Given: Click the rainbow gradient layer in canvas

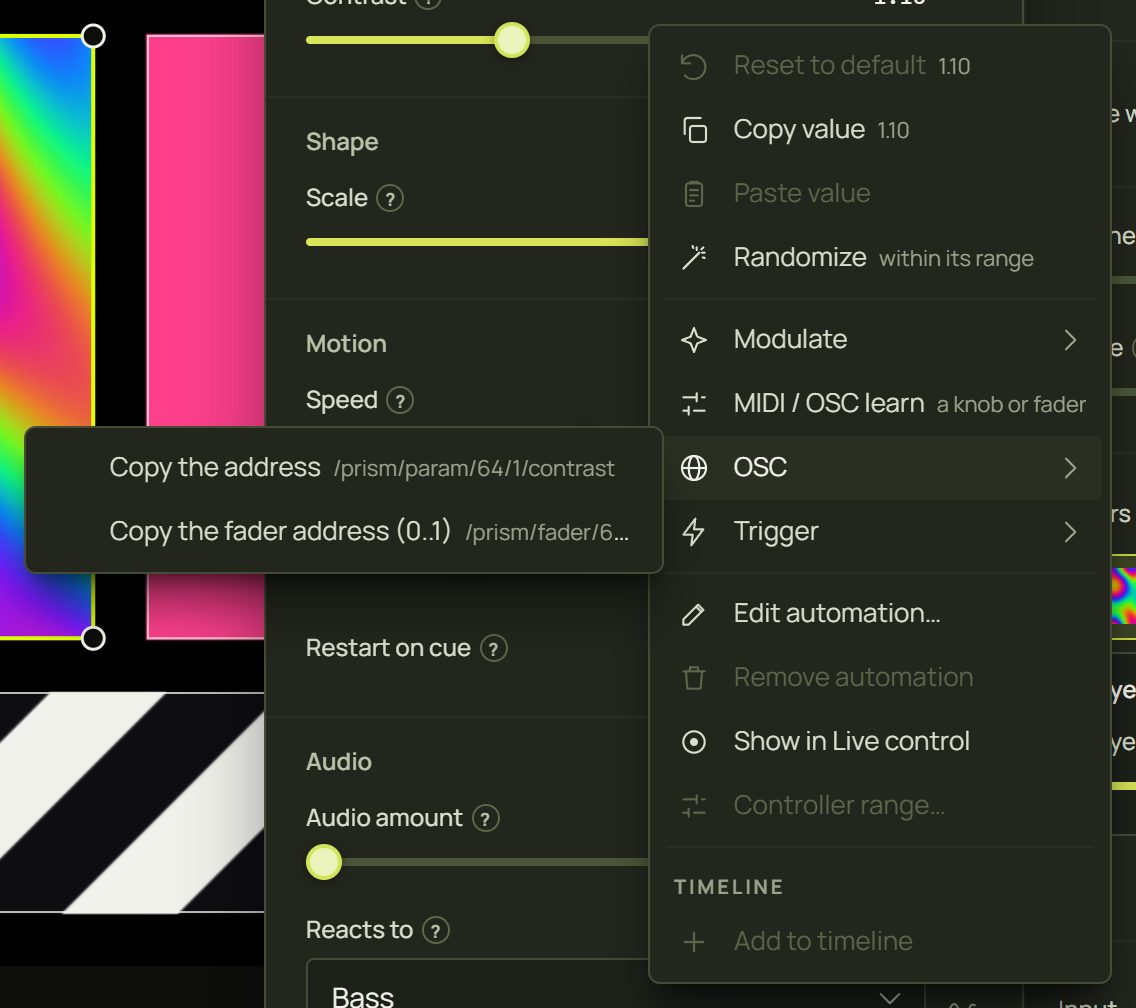Looking at the screenshot, I should click(x=45, y=232).
